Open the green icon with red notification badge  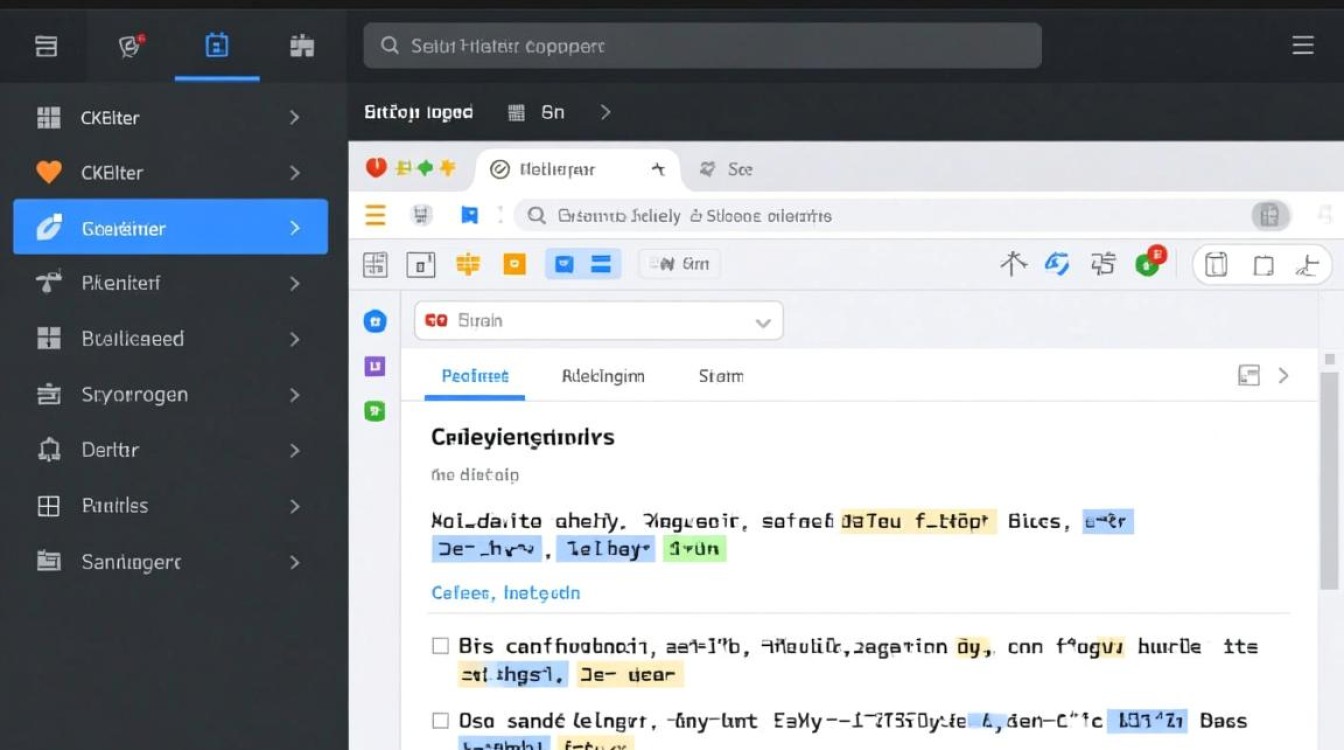coord(1149,263)
